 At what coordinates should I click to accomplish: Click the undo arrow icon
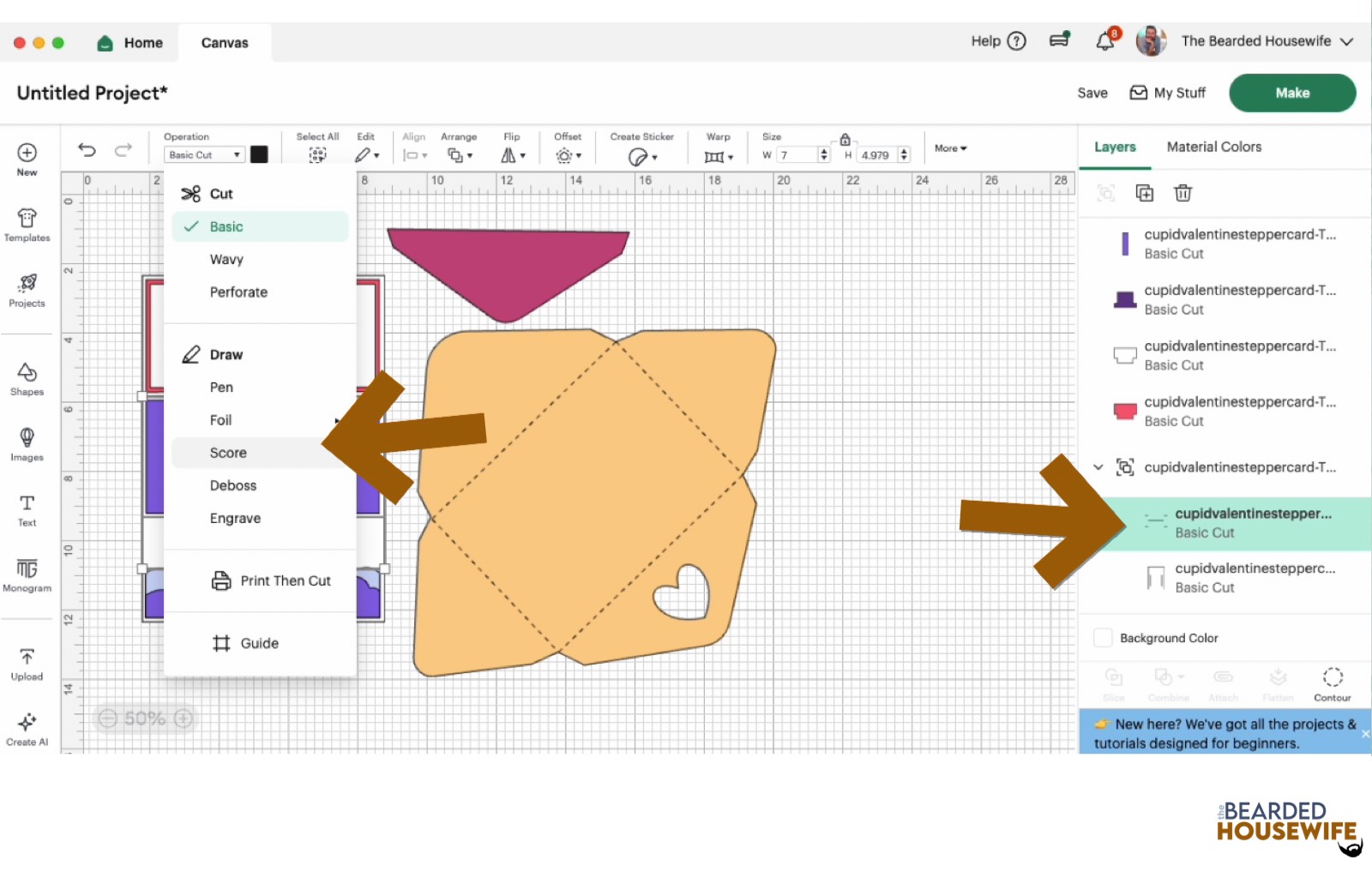click(x=87, y=150)
